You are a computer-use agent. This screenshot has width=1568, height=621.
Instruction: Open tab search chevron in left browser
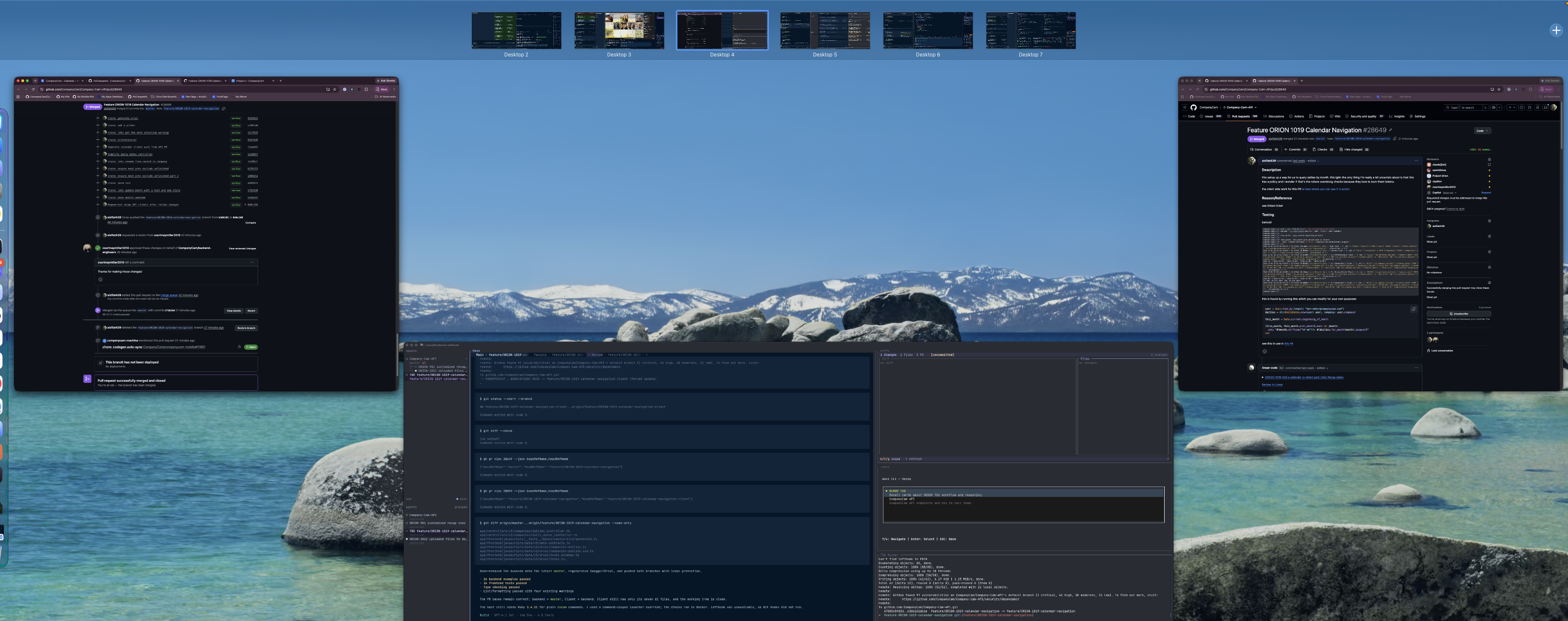35,81
